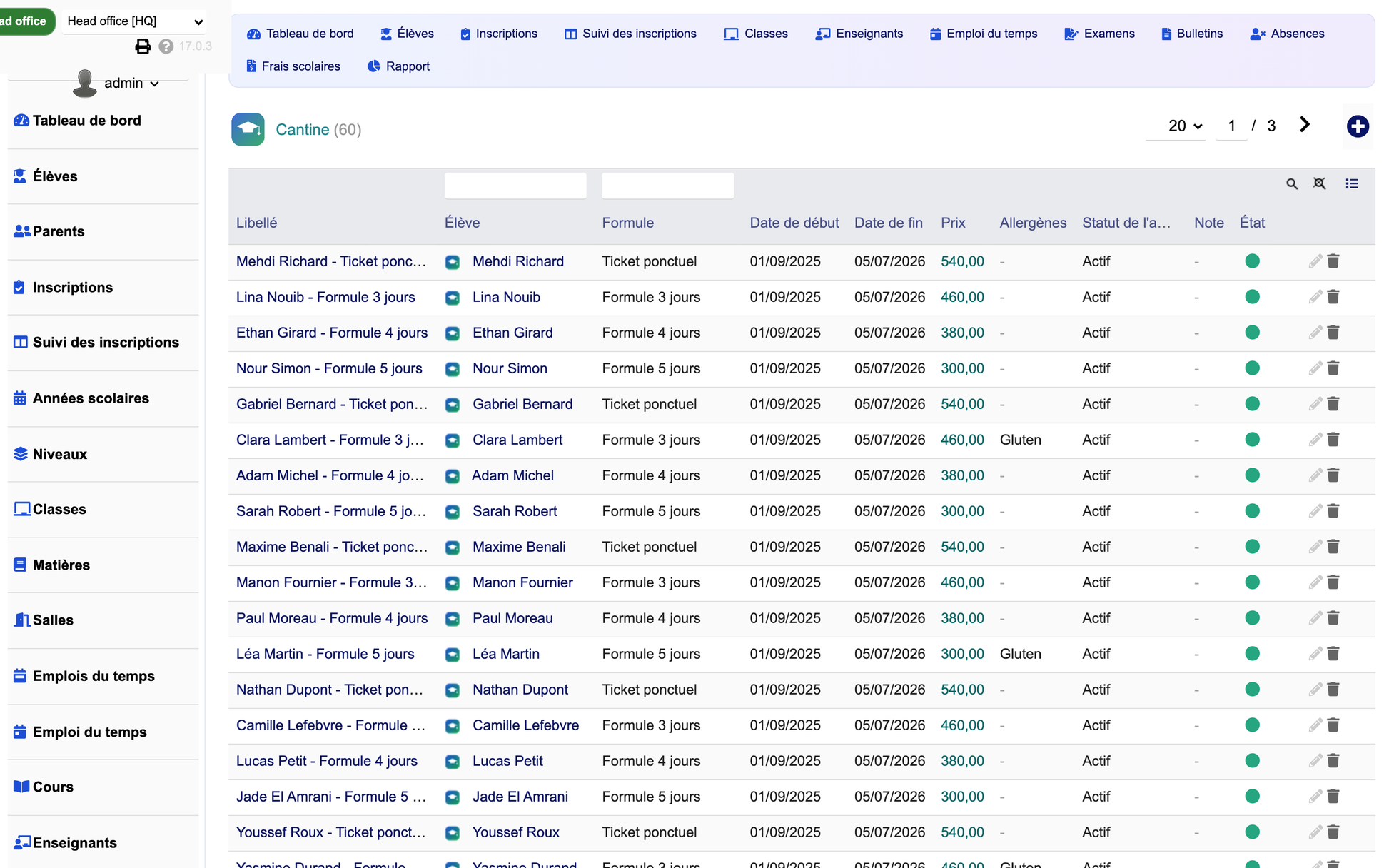Open Cours in the left sidebar
This screenshot has width=1389, height=868.
[x=44, y=787]
